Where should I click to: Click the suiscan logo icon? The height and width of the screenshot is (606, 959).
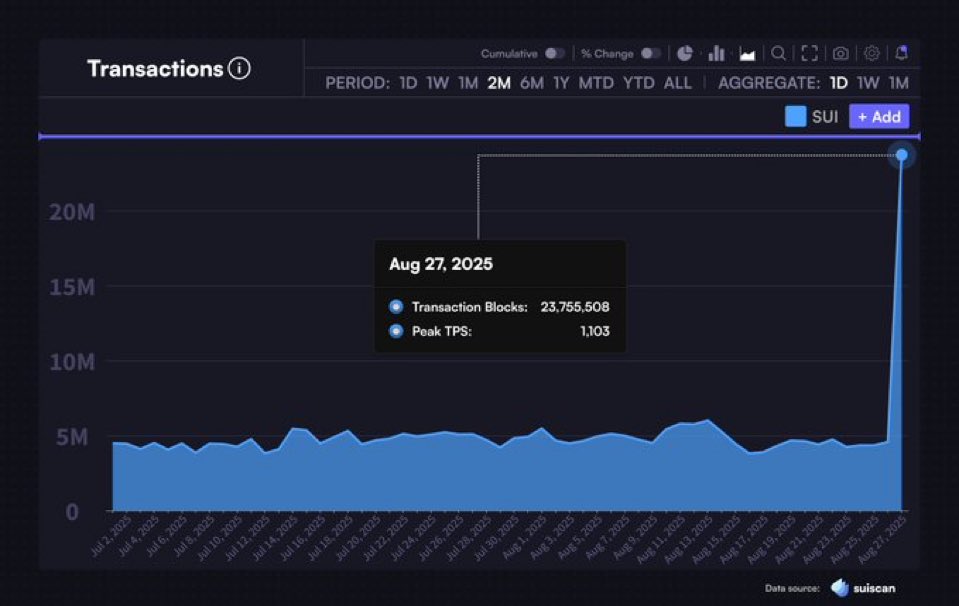tap(840, 588)
